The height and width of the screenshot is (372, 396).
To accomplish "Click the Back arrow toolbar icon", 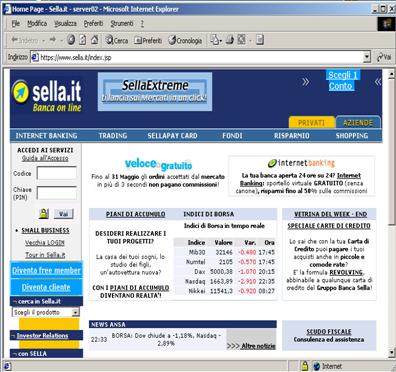I will 15,40.
